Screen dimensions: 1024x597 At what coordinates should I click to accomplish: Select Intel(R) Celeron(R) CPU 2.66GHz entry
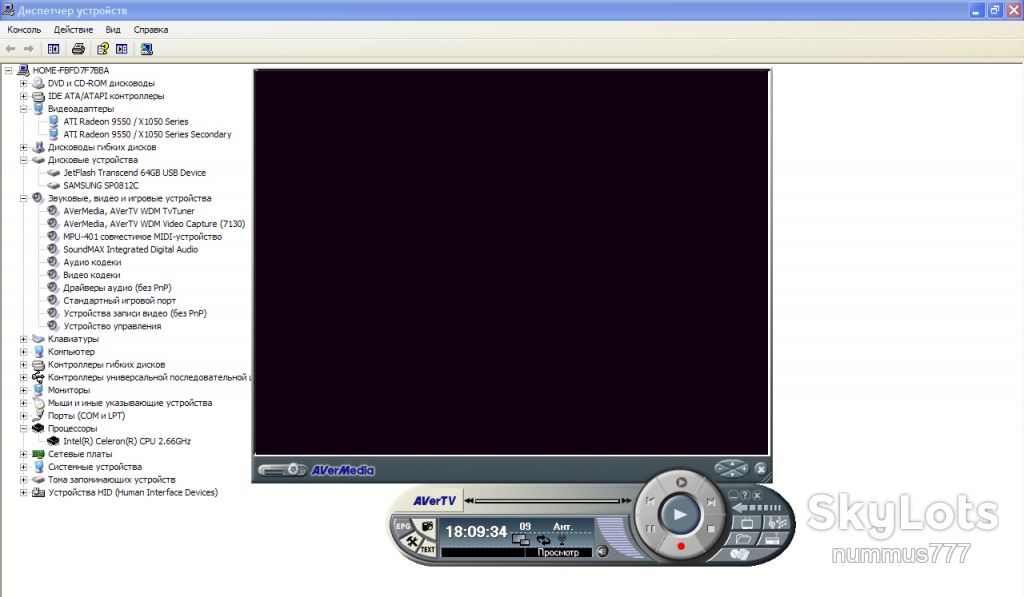coord(127,442)
